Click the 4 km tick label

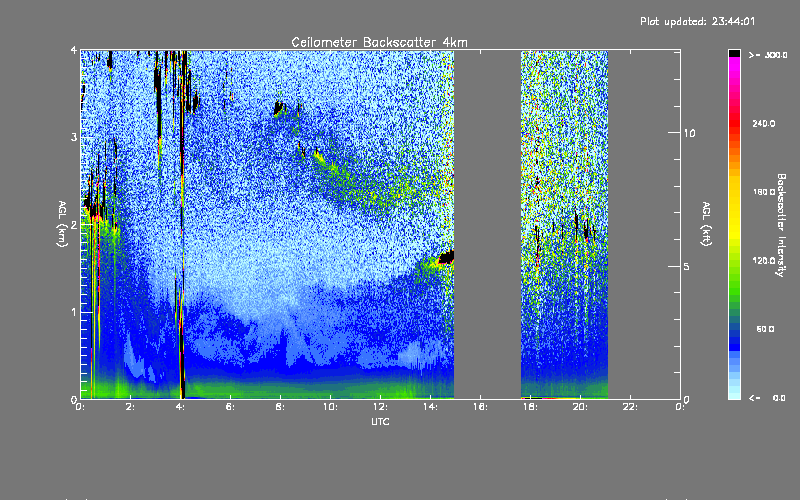pyautogui.click(x=74, y=51)
